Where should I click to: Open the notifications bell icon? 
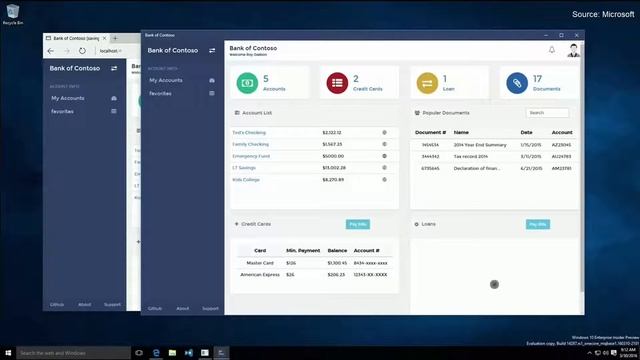point(552,50)
